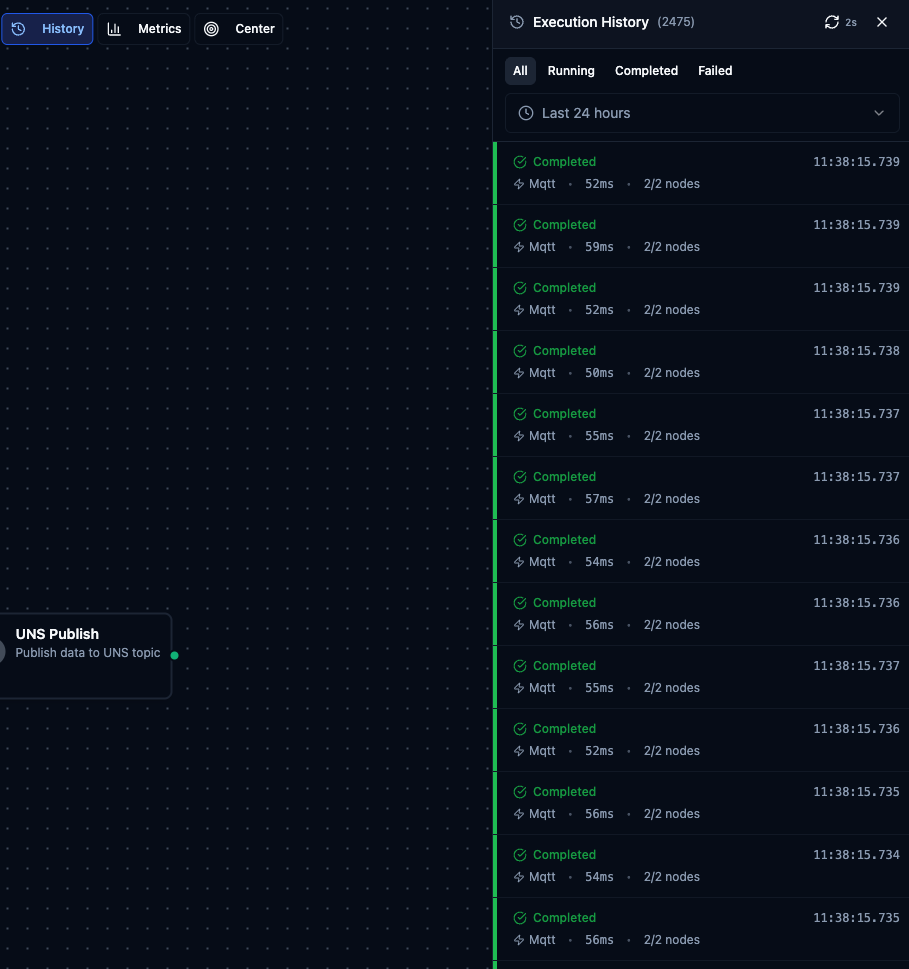Click the green output port on UNS Publish node
Screen dimensions: 909x969
click(174, 656)
